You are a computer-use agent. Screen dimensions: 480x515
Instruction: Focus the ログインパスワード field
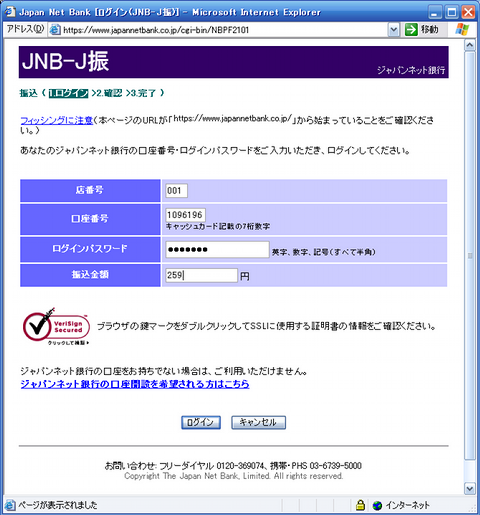(x=217, y=249)
